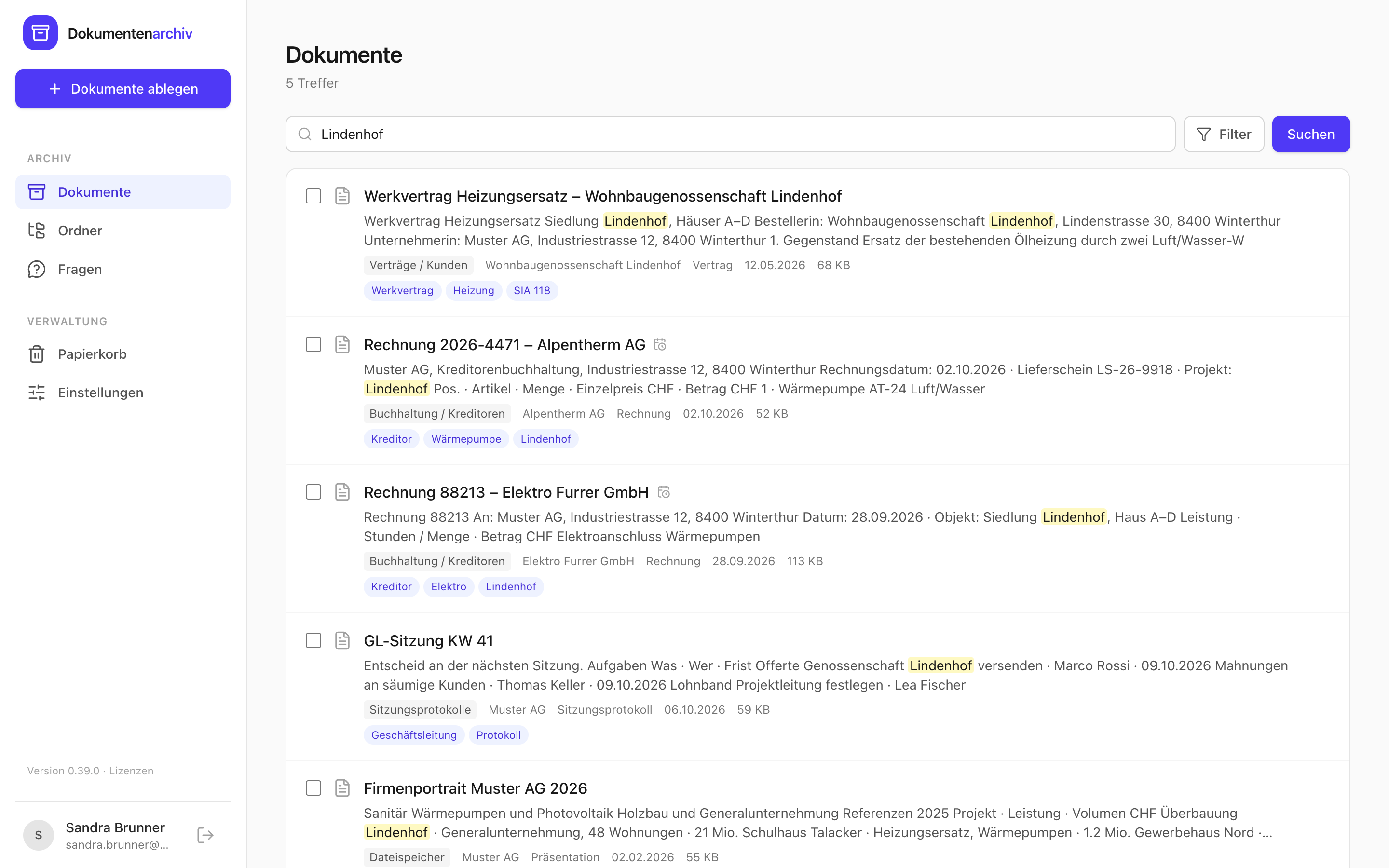Click the Wärmepumpe tag
Viewport: 1389px width, 868px height.
pyautogui.click(x=466, y=439)
